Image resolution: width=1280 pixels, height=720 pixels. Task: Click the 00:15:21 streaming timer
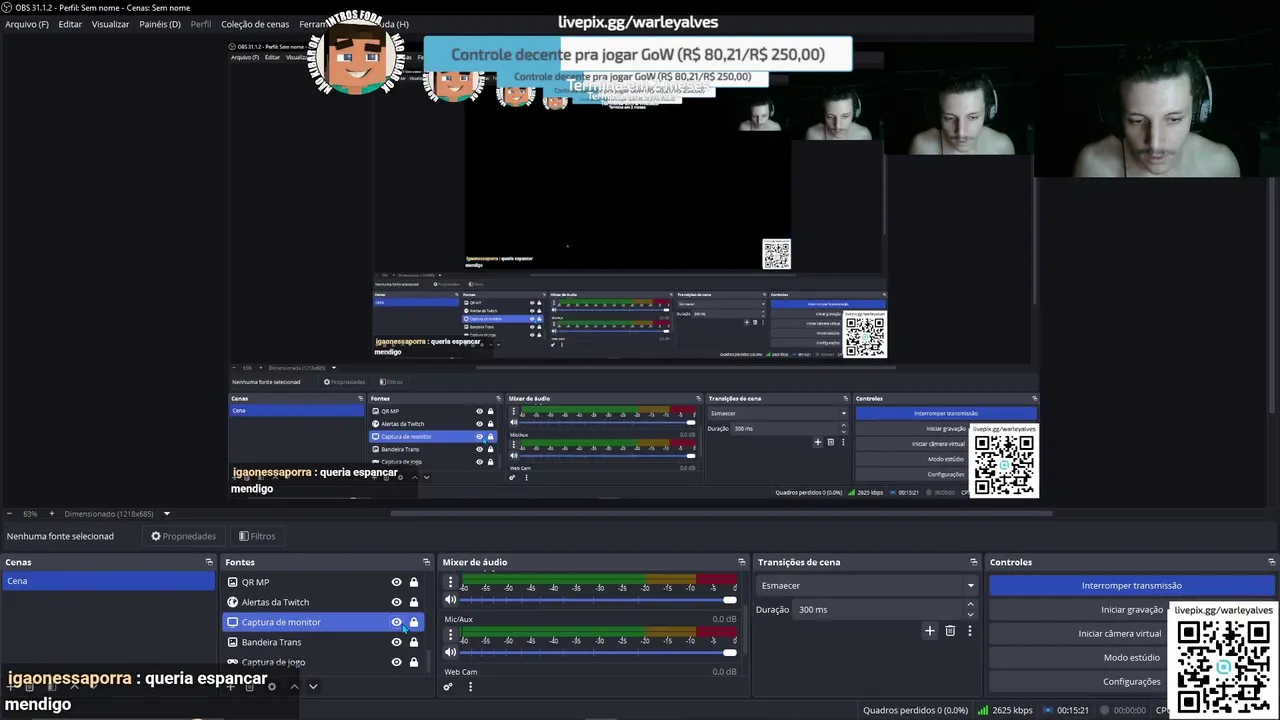click(1065, 710)
